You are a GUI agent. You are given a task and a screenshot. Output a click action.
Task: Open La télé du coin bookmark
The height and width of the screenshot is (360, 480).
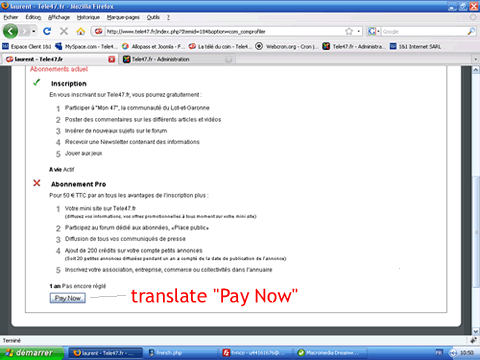pos(220,46)
